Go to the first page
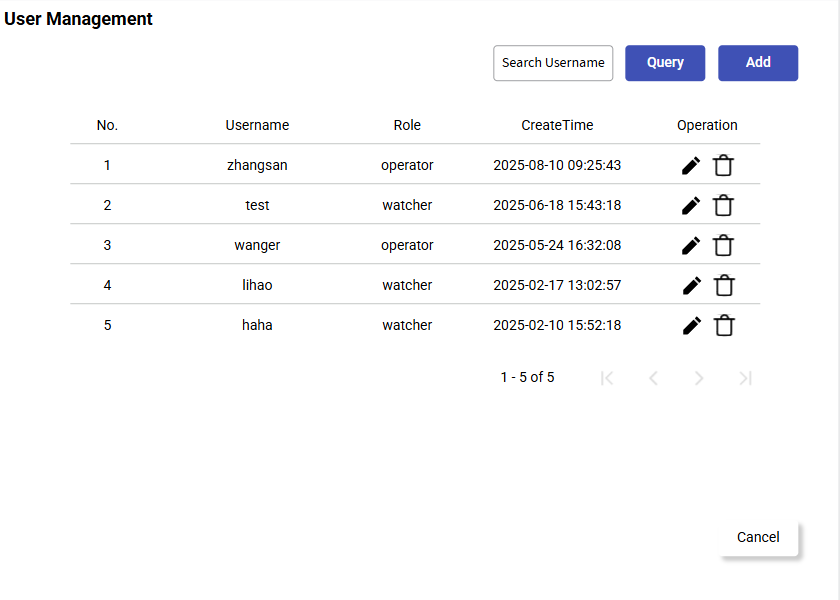Image resolution: width=840 pixels, height=600 pixels. pyautogui.click(x=607, y=378)
